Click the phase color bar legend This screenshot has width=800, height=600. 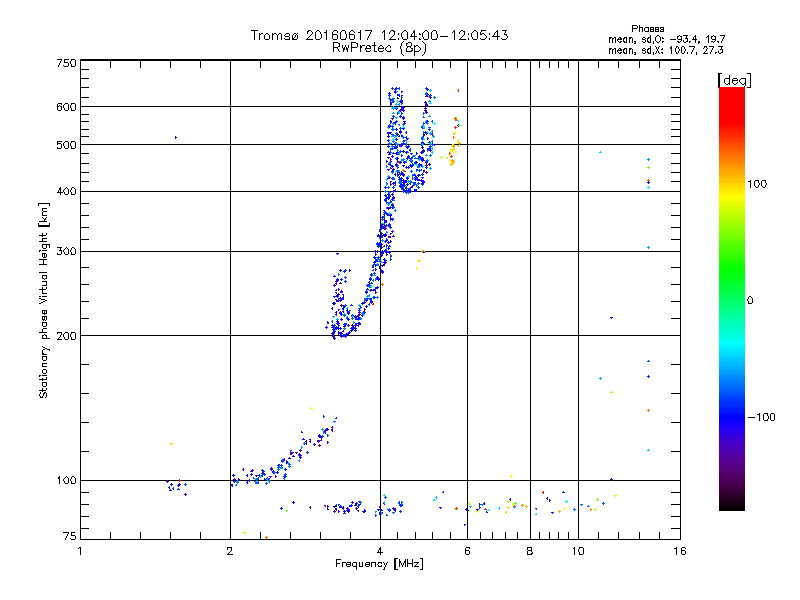pos(732,298)
